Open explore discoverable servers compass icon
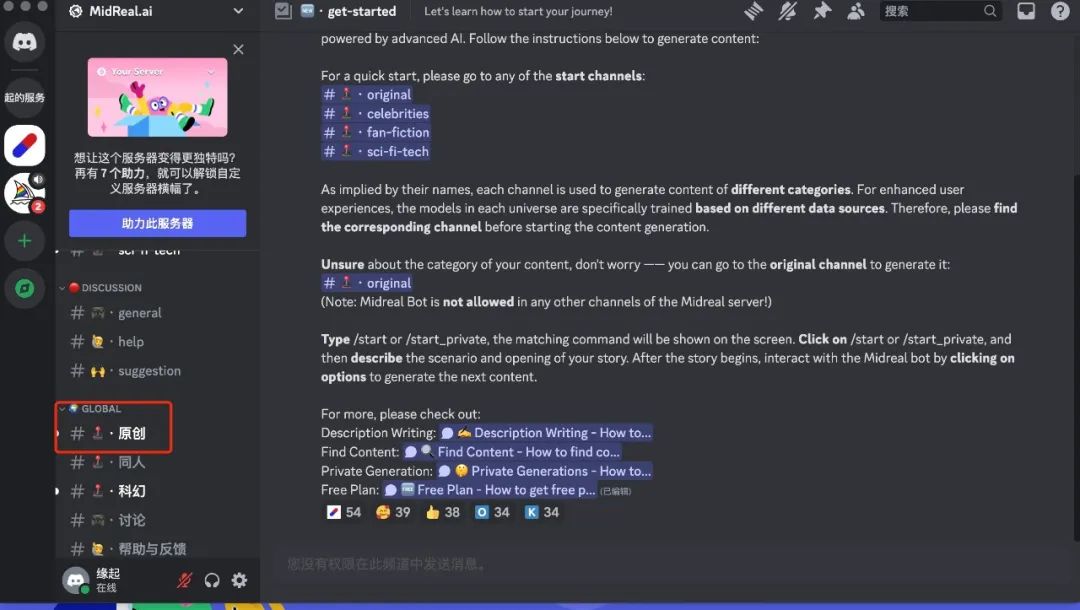Viewport: 1080px width, 610px height. [25, 288]
